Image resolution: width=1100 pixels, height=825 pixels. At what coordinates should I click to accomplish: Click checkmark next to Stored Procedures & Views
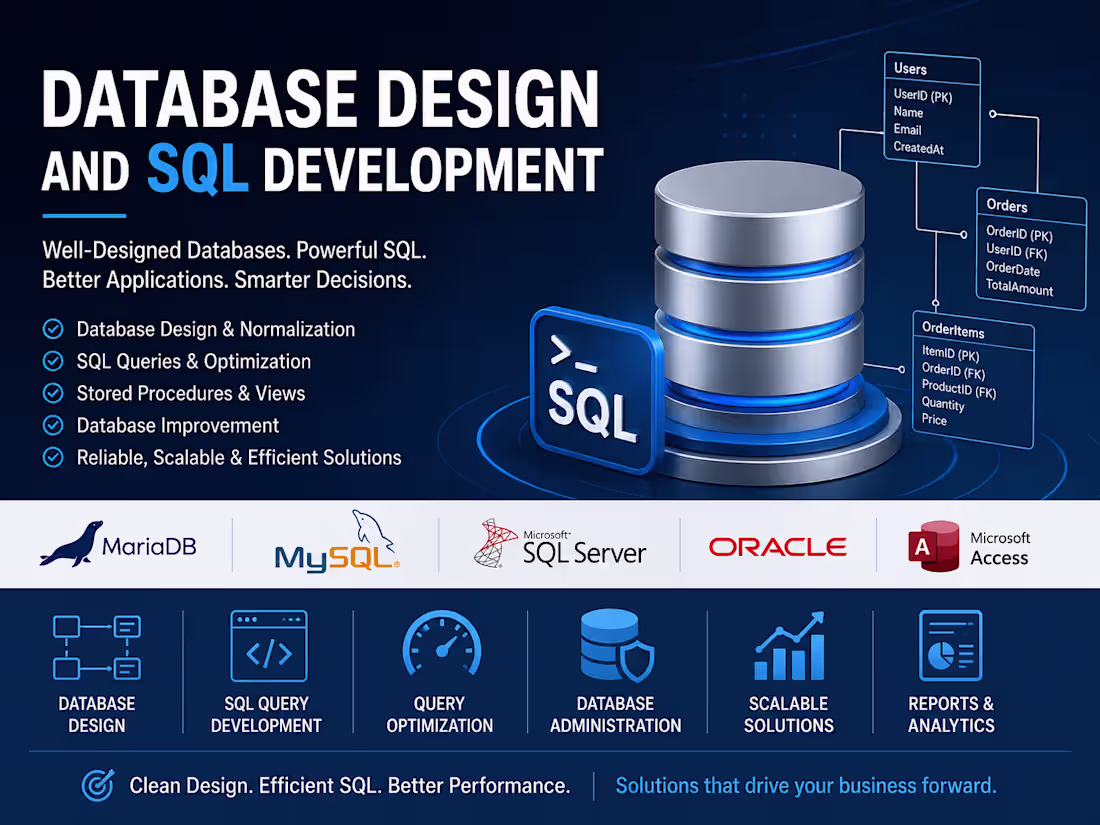53,393
